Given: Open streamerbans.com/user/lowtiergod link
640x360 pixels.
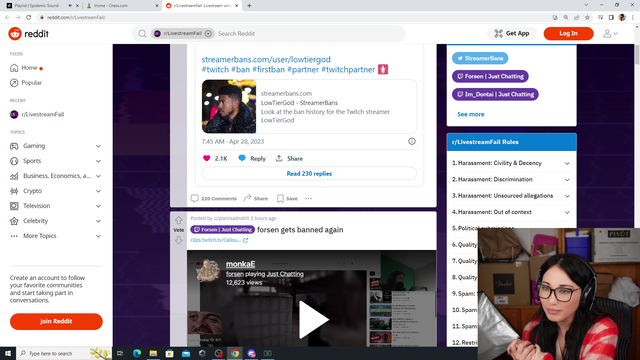Looking at the screenshot, I should pyautogui.click(x=266, y=60).
